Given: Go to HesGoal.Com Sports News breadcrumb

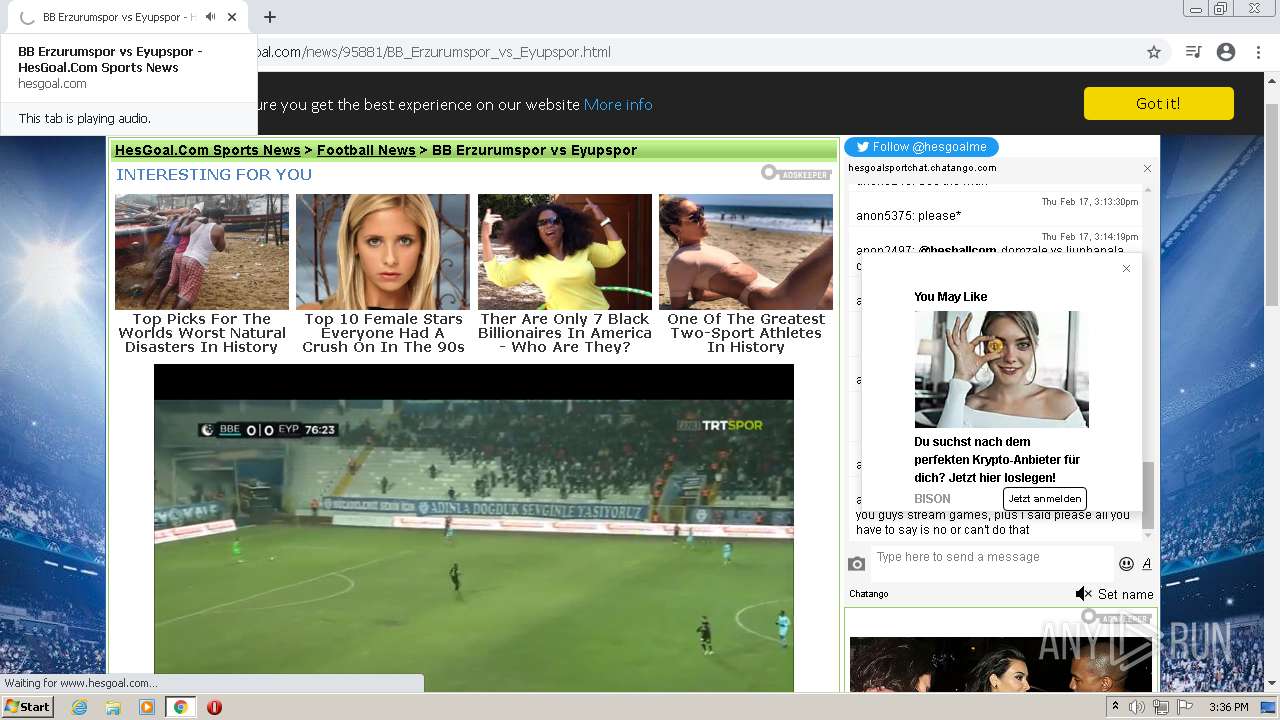Looking at the screenshot, I should (208, 150).
